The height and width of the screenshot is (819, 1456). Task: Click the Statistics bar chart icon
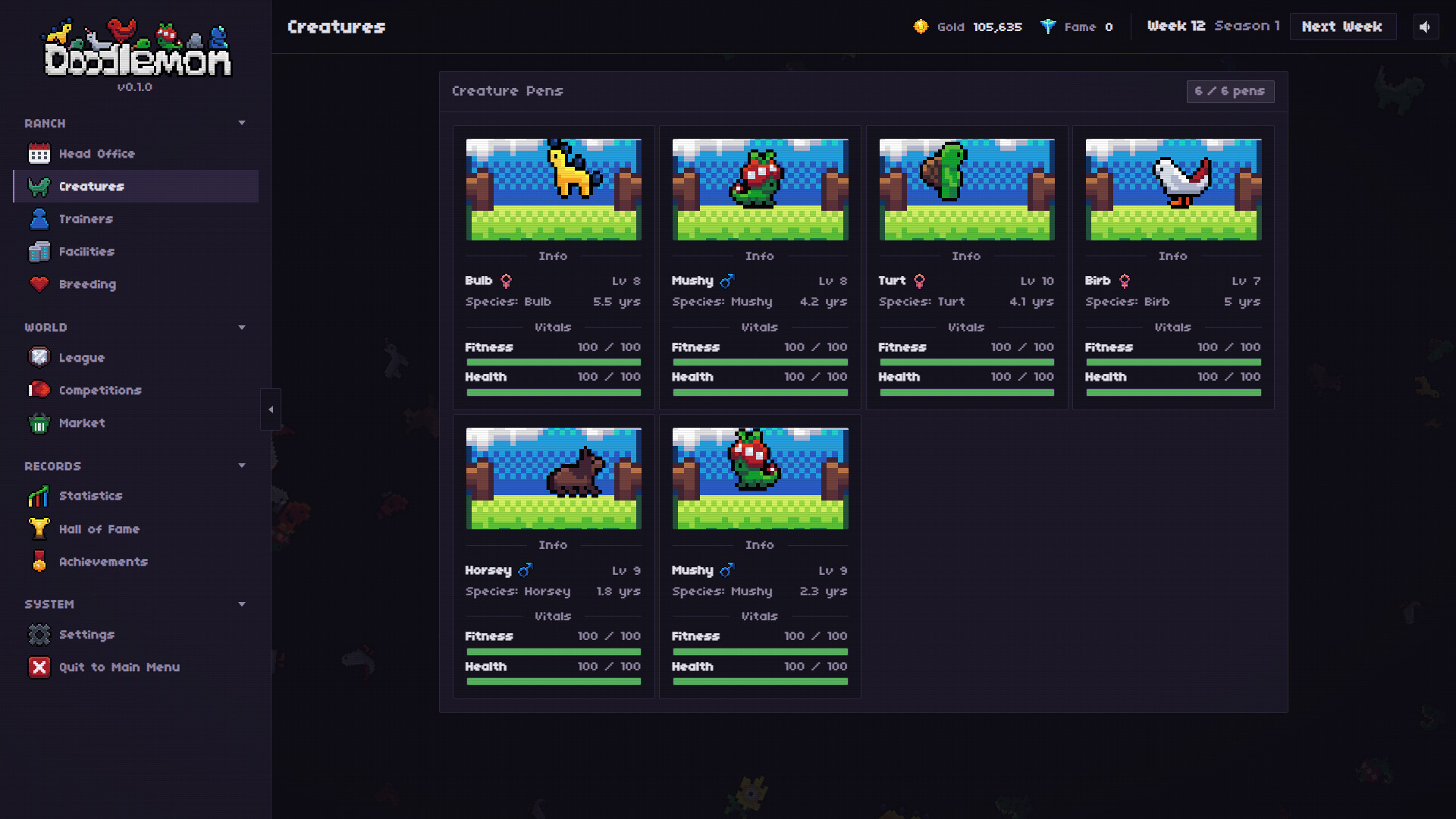point(39,496)
